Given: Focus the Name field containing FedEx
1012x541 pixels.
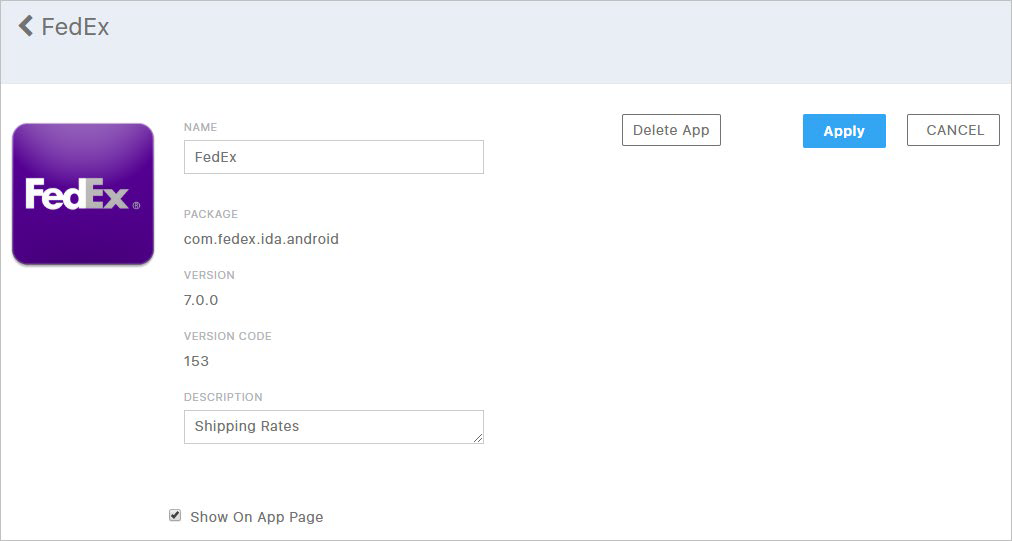Looking at the screenshot, I should (x=334, y=157).
